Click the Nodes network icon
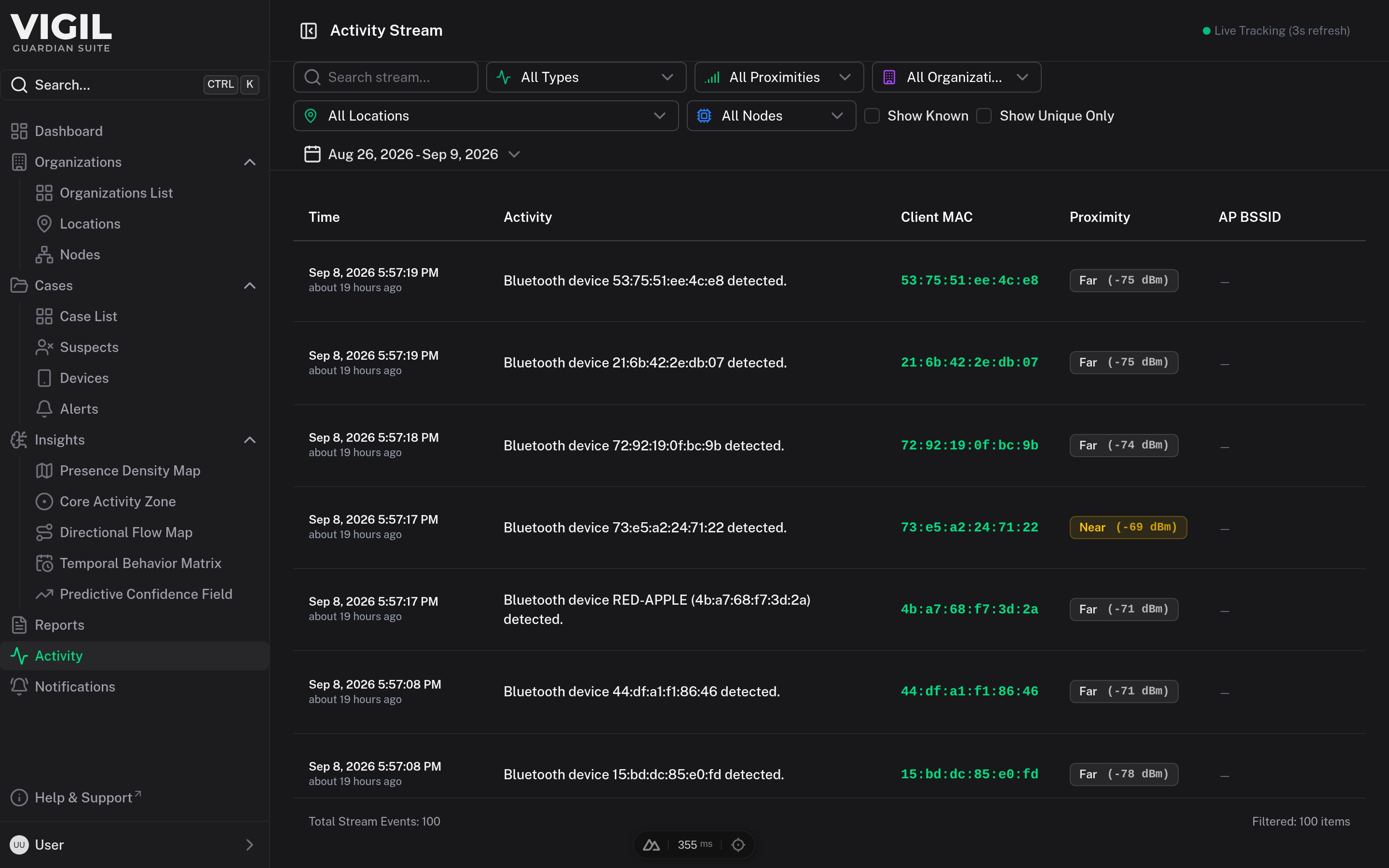Screen dimensions: 1389x868 pos(44,254)
